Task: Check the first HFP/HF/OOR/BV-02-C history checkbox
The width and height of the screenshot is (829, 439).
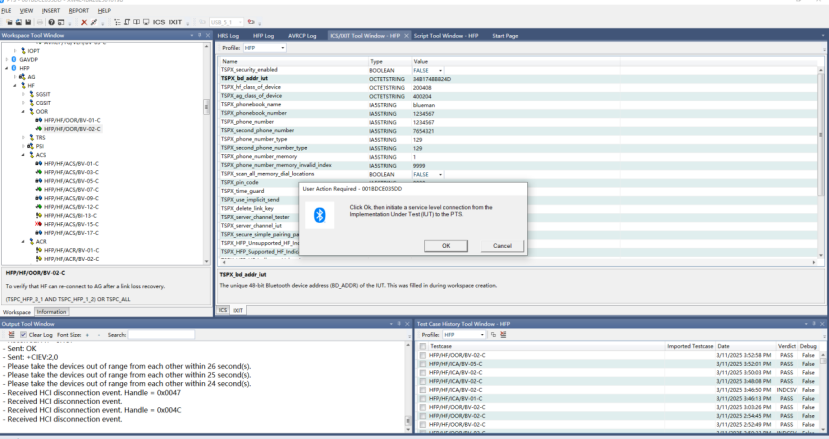Action: click(x=423, y=355)
